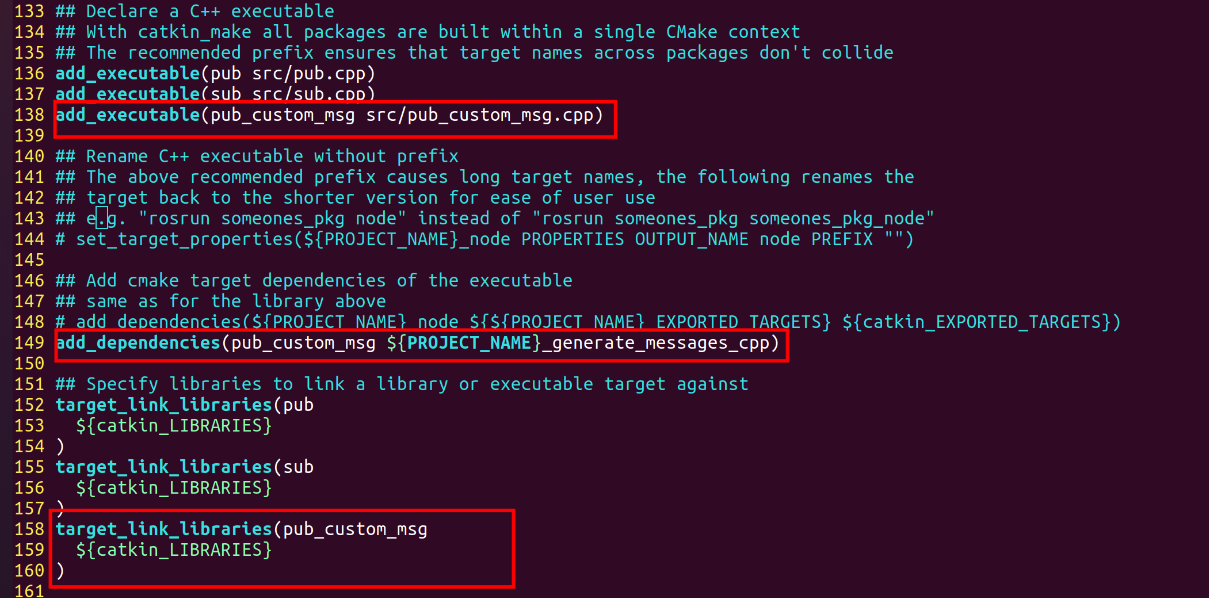1209x598 pixels.
Task: Click the cursor block in 'e.g.' line 143
Action: pyautogui.click(x=102, y=218)
